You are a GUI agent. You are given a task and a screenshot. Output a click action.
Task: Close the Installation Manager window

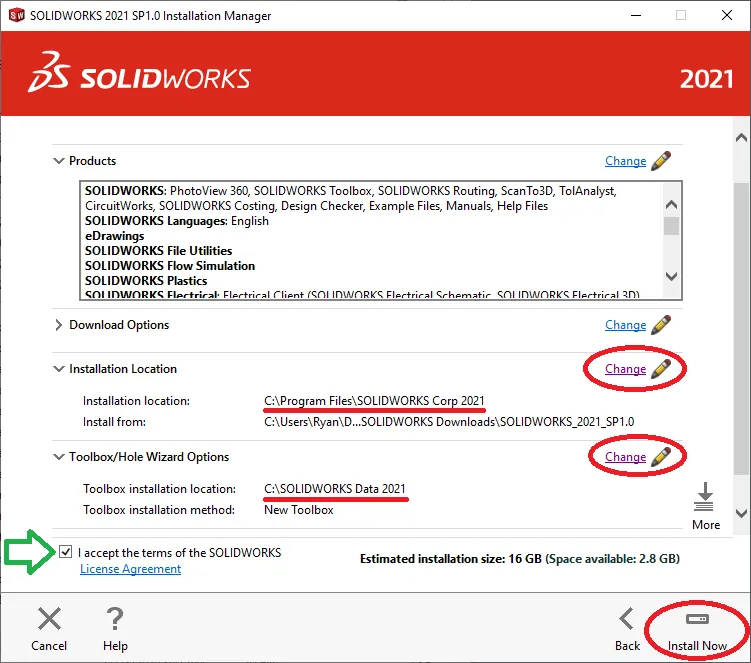(727, 15)
